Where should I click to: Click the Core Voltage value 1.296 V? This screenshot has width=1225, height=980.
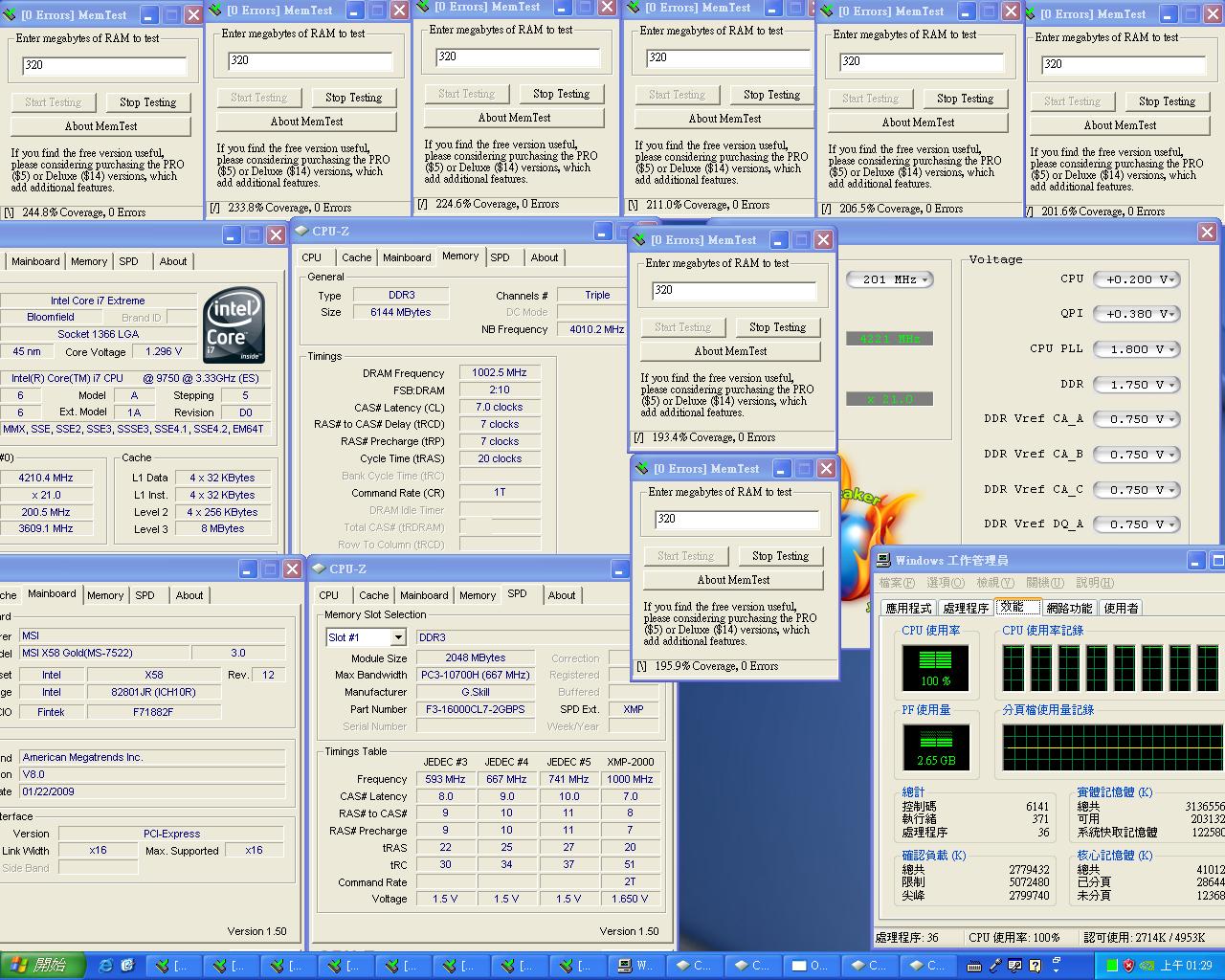point(165,351)
